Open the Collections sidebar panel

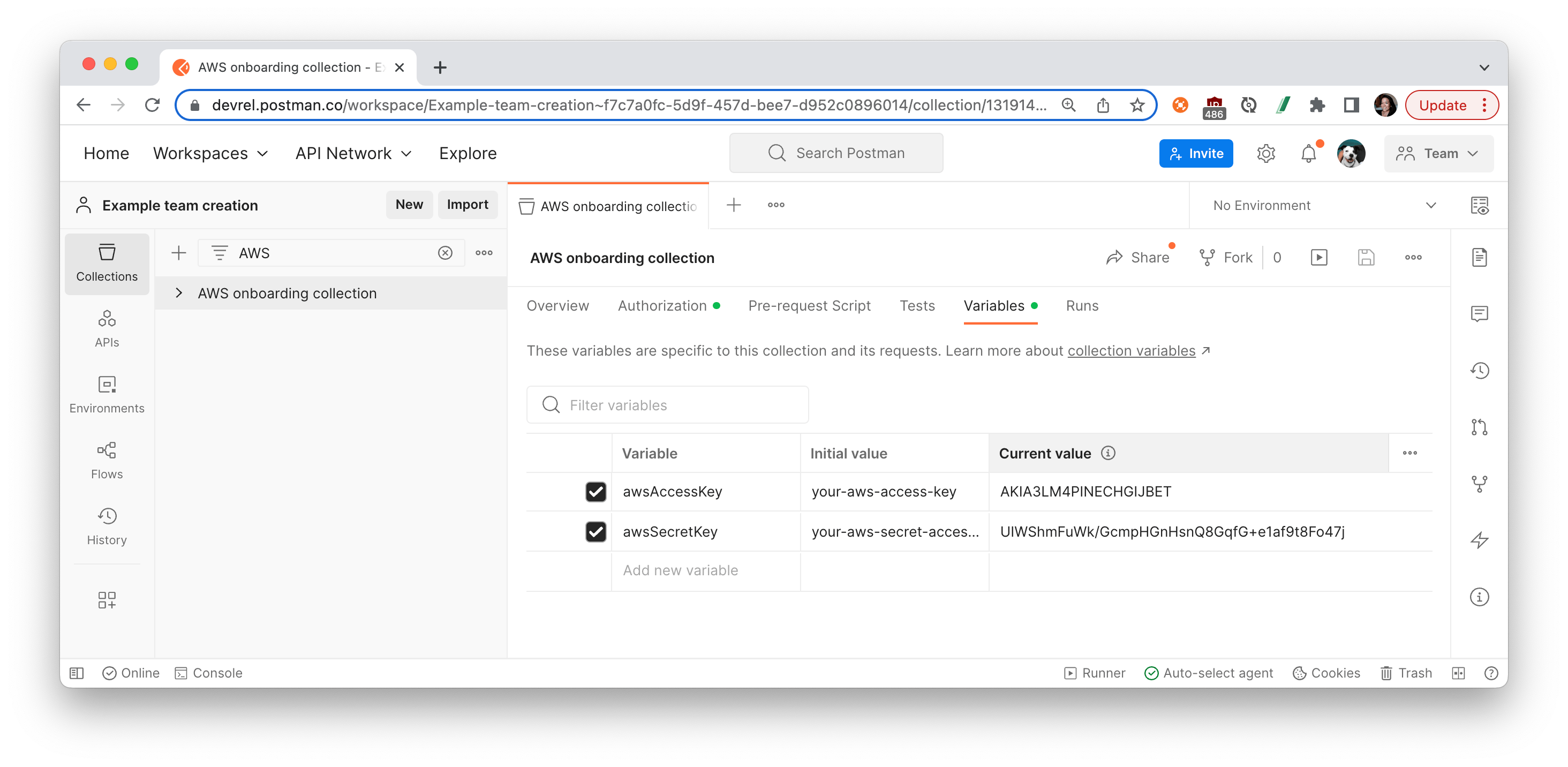point(107,263)
